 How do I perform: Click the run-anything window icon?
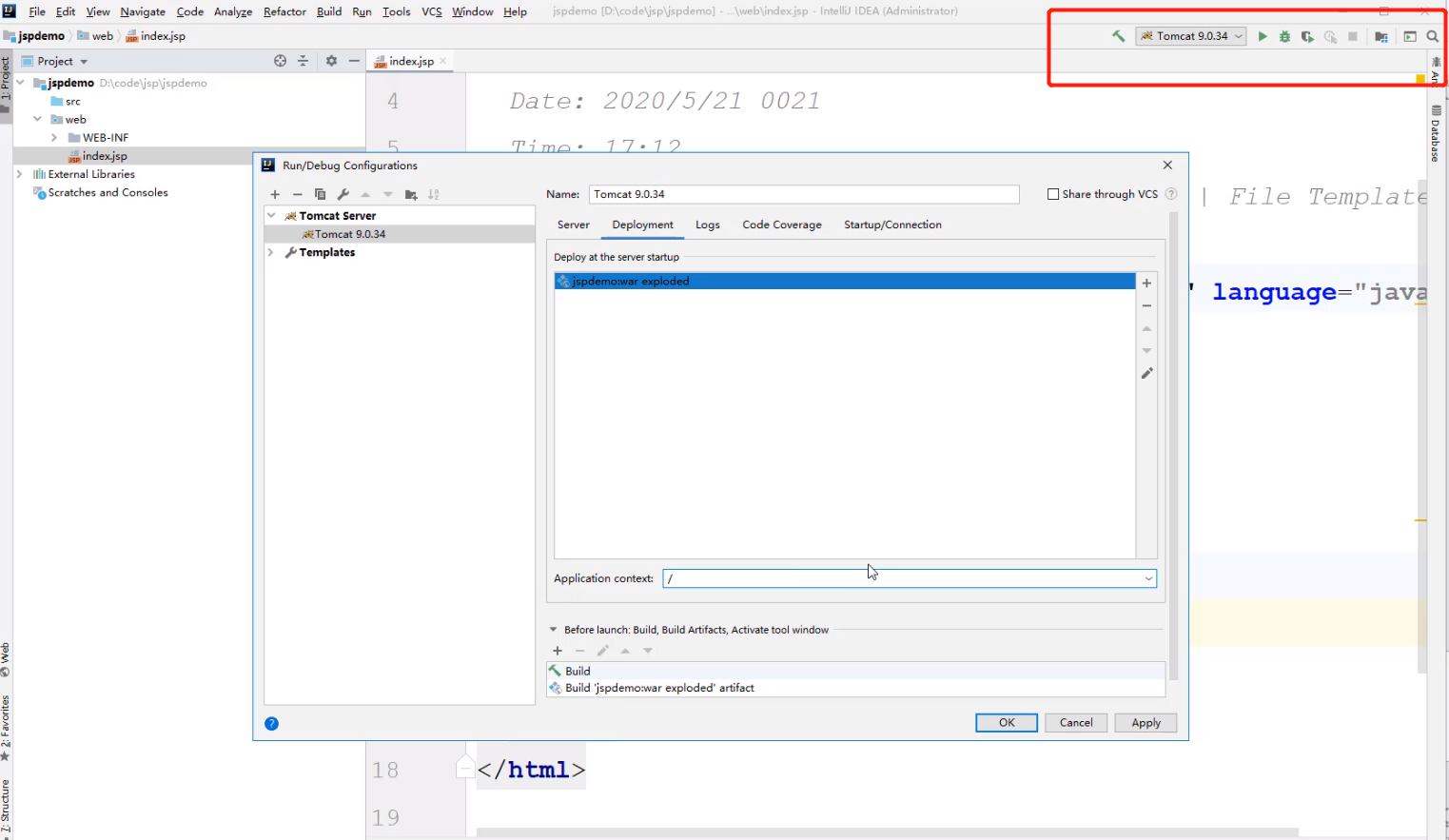tap(1410, 36)
